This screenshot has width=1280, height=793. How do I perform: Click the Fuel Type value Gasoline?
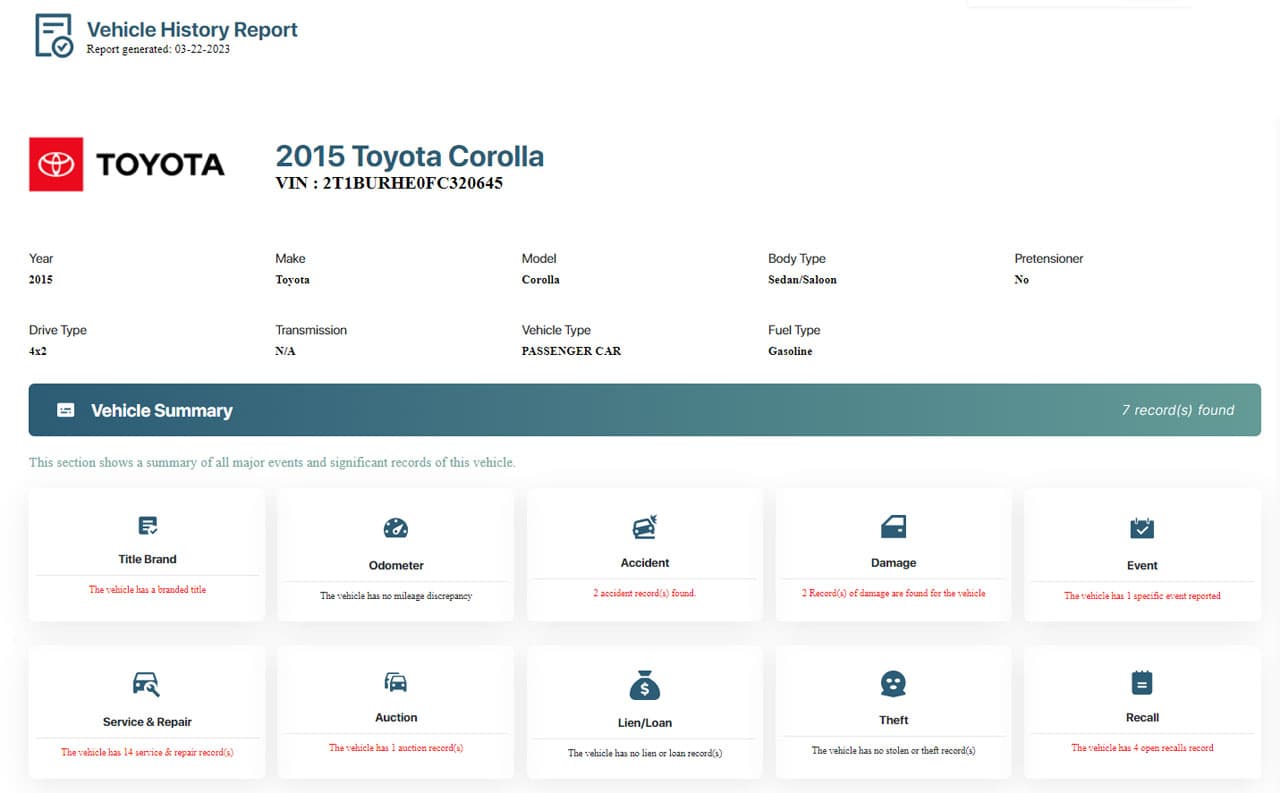coord(790,352)
